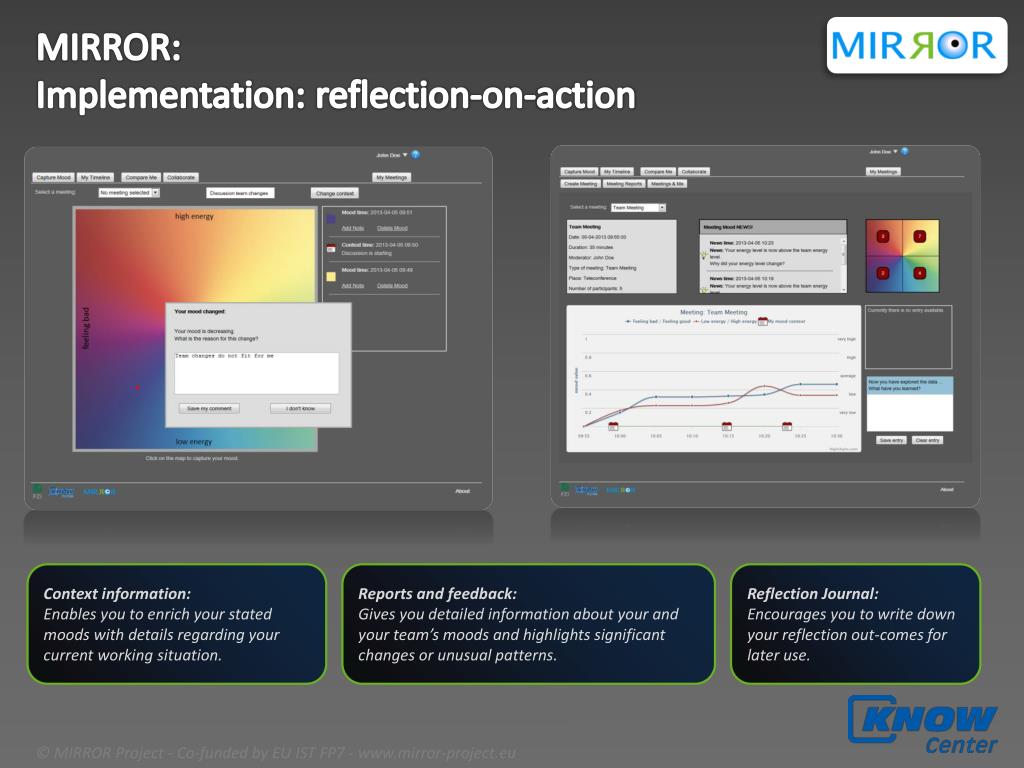The height and width of the screenshot is (768, 1024).
Task: Click the top-right red badge in mood quadrant
Action: pyautogui.click(x=920, y=236)
